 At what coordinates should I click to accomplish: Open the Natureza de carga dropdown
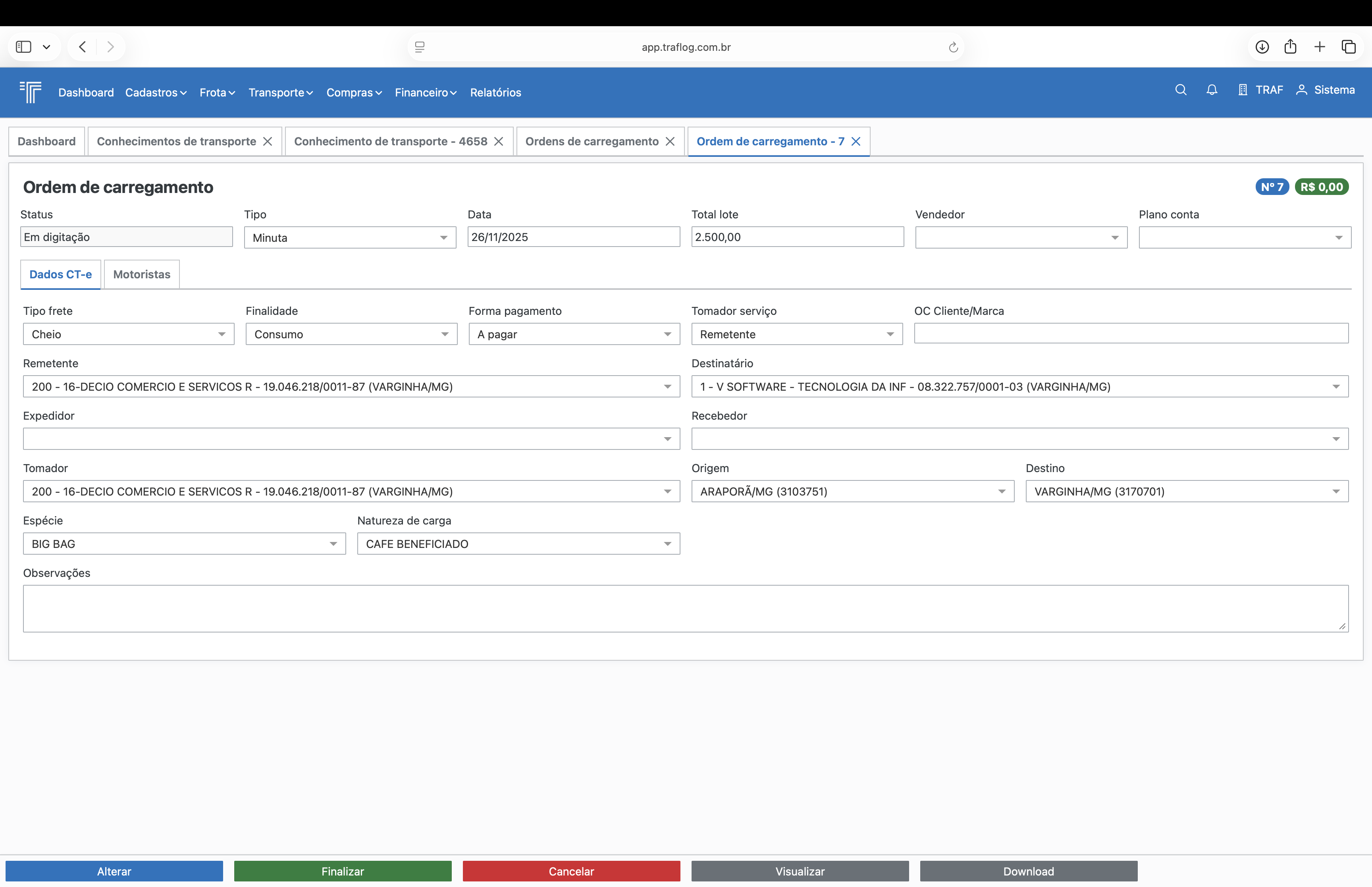(x=518, y=544)
